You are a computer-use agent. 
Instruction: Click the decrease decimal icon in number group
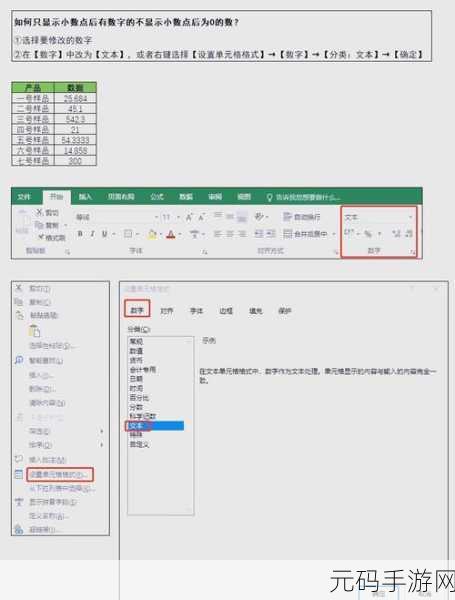tap(409, 233)
